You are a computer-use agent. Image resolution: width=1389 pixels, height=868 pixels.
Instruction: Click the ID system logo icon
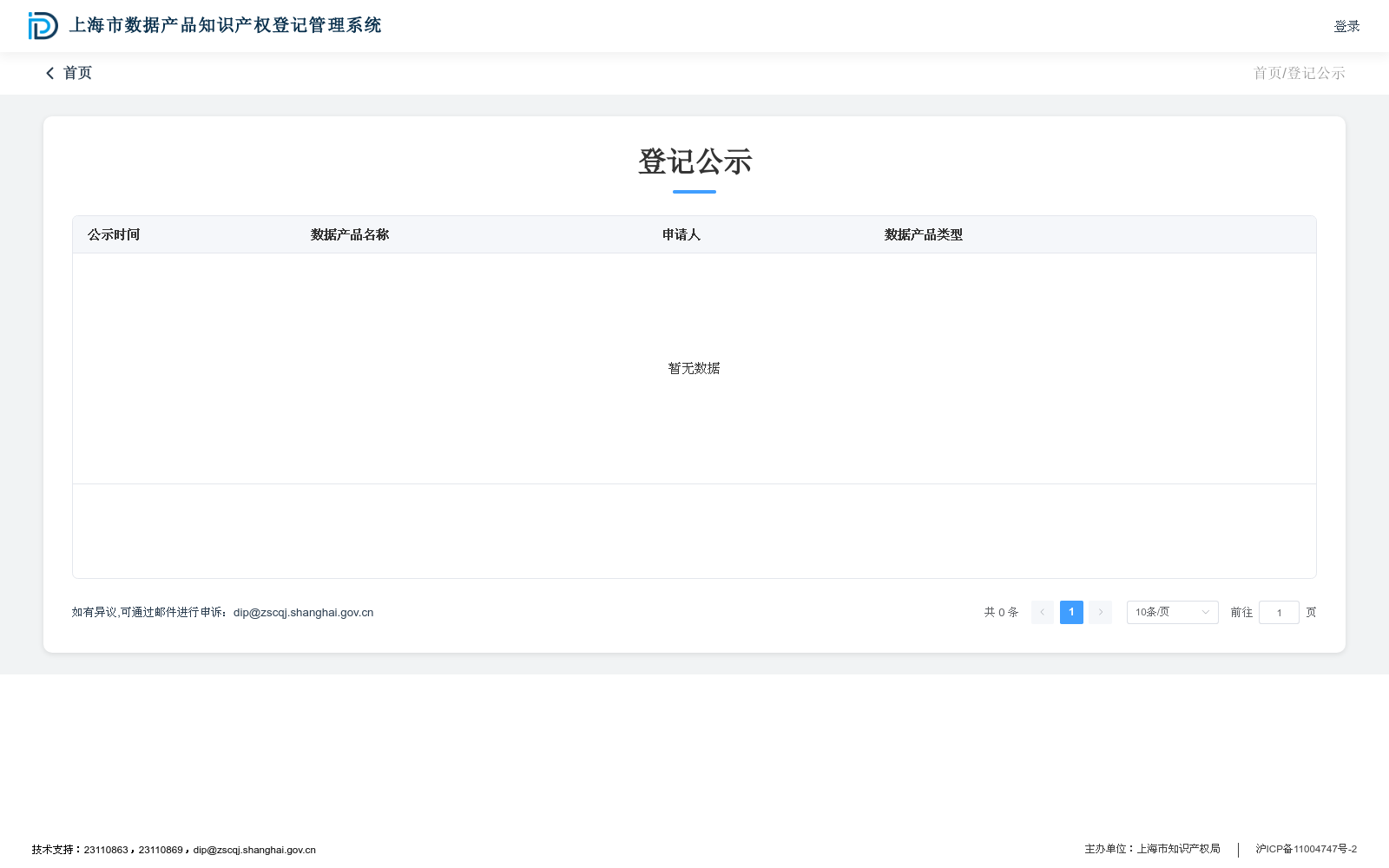click(43, 26)
